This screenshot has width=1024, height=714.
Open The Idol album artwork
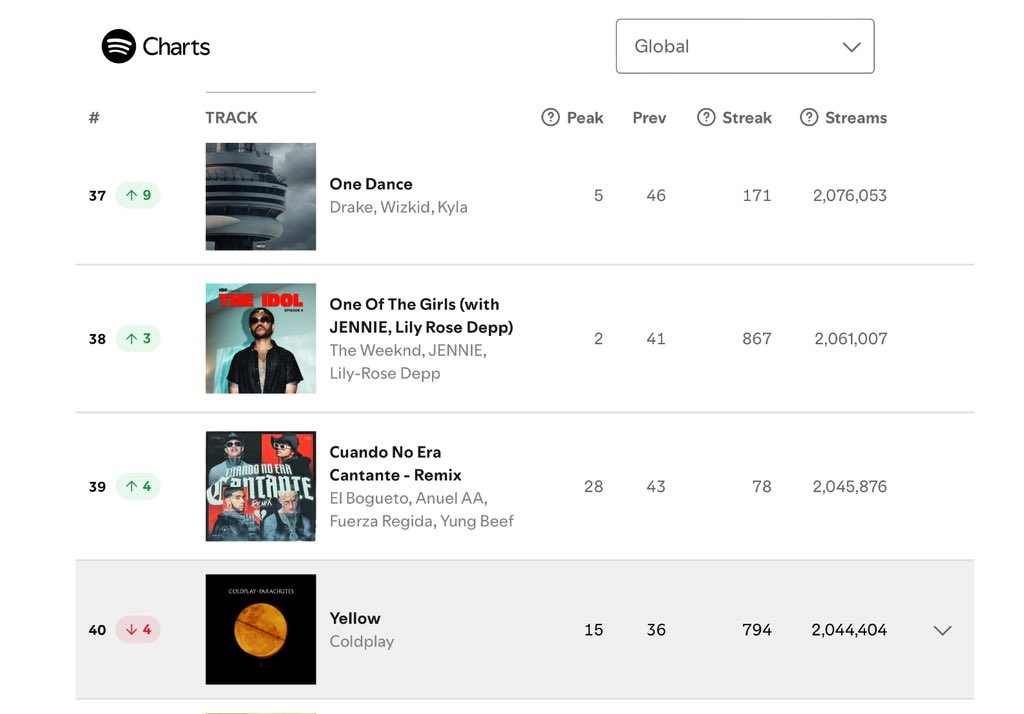[260, 338]
